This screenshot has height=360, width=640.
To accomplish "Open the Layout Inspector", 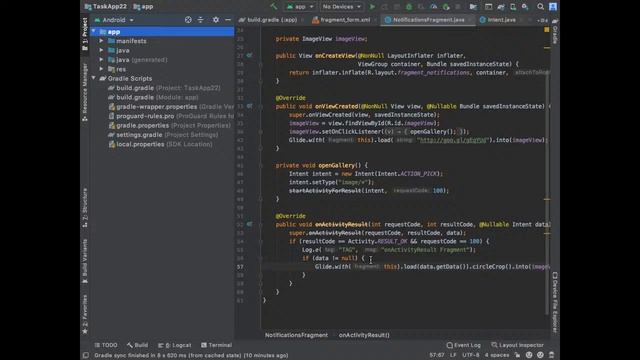I will point(518,345).
